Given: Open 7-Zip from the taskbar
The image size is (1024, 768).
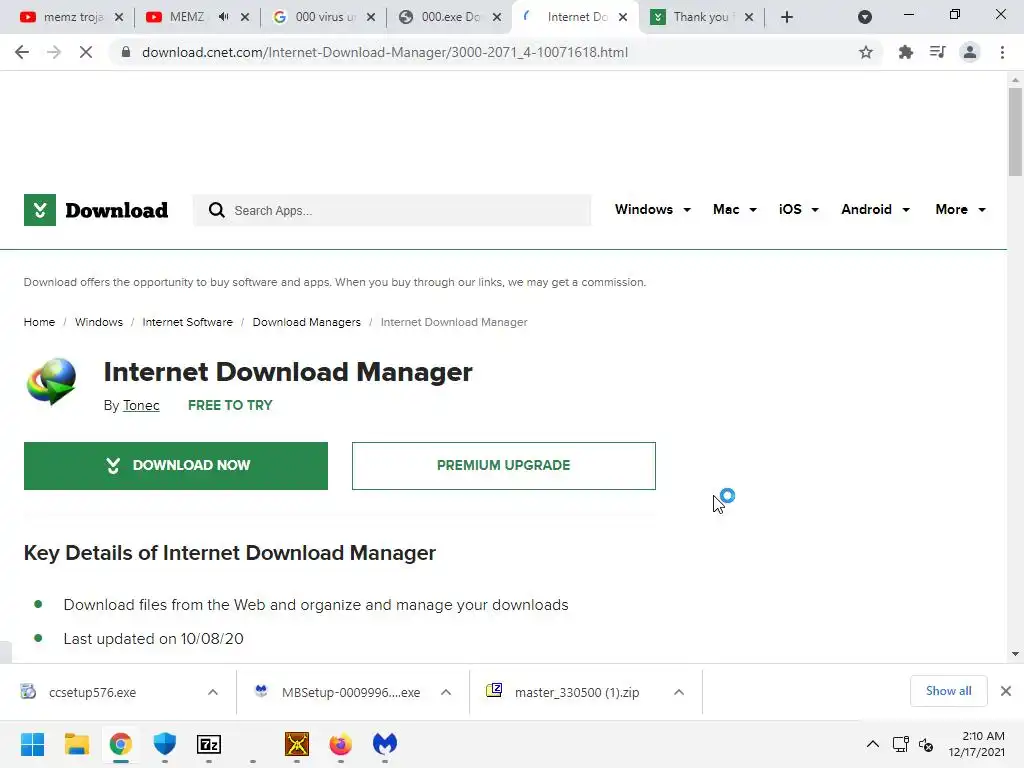Looking at the screenshot, I should pyautogui.click(x=209, y=744).
